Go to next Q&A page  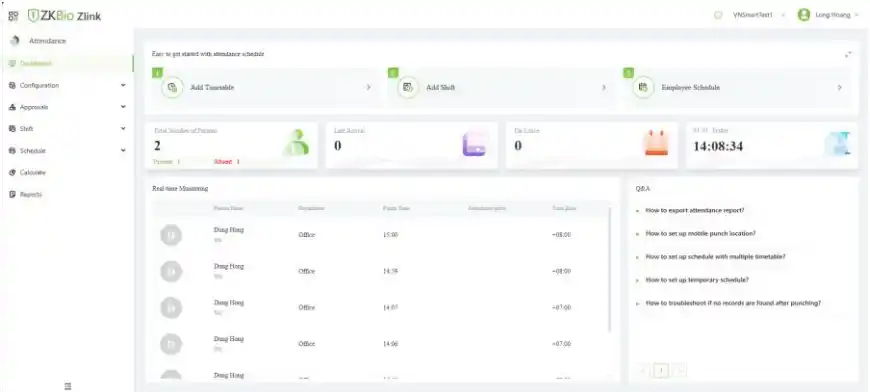point(680,370)
